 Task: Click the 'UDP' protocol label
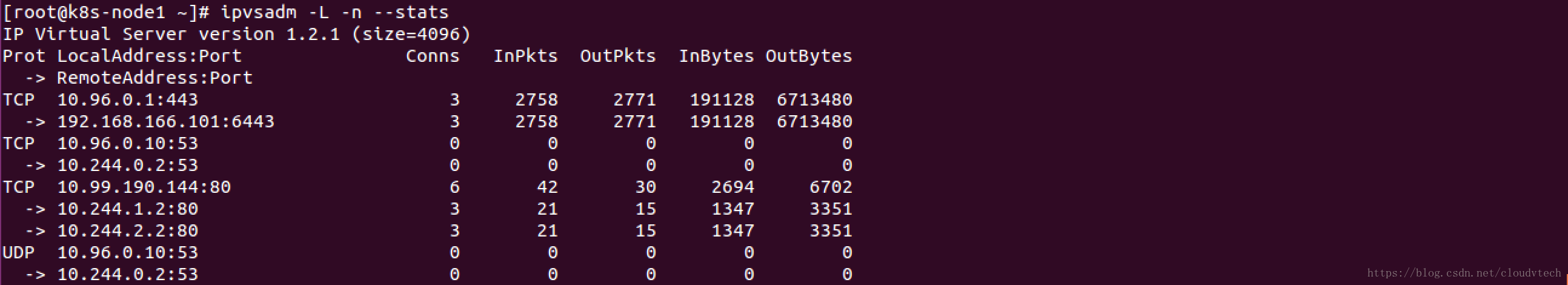coord(19,253)
